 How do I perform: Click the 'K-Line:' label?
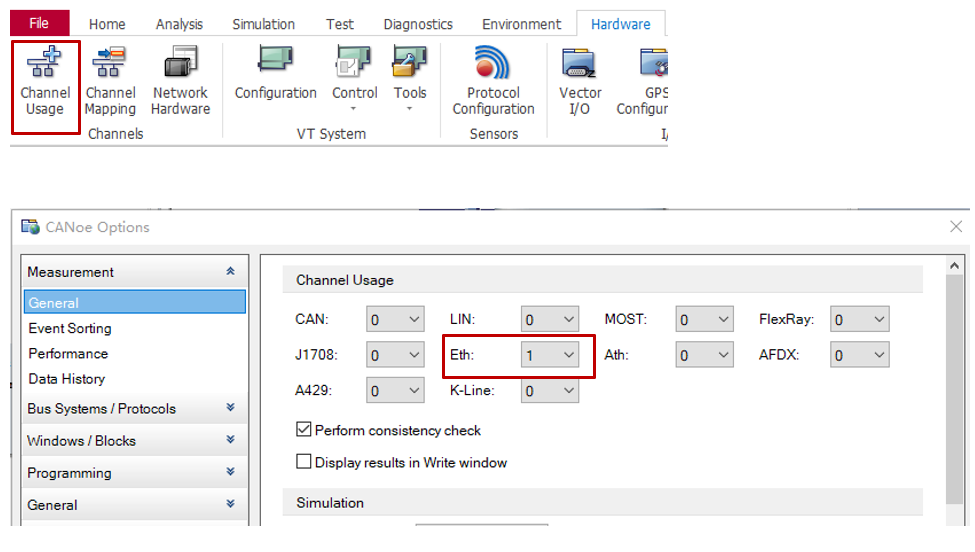pyautogui.click(x=472, y=390)
